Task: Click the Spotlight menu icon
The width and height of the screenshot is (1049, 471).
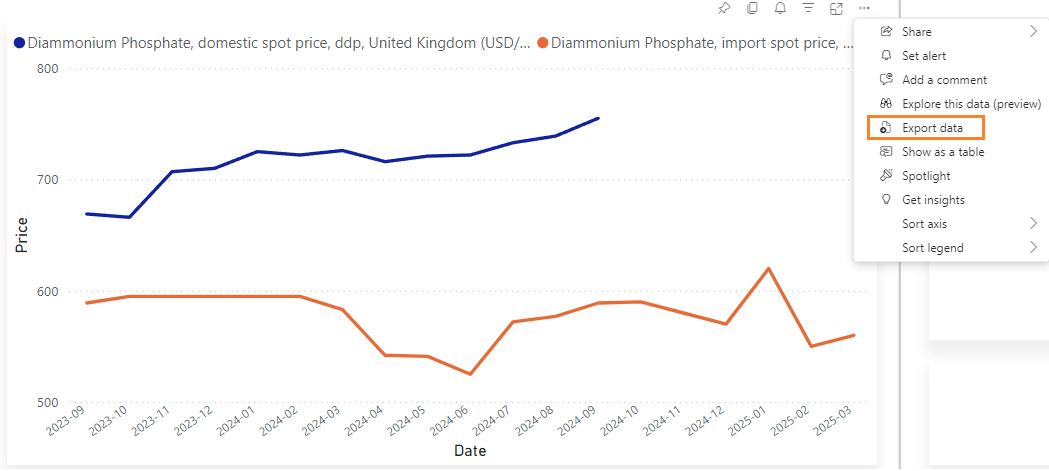Action: click(x=885, y=176)
